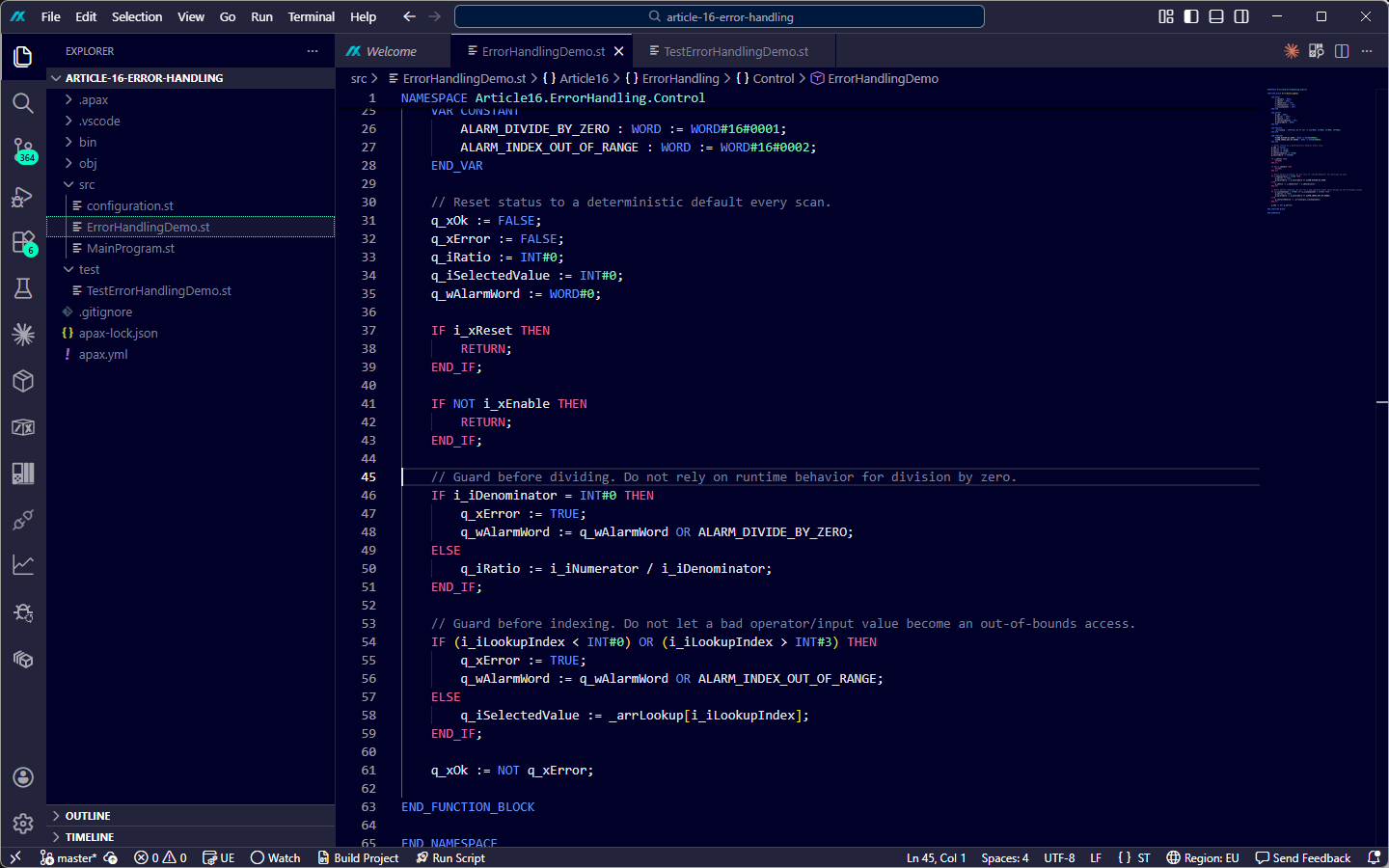Open the Search view
This screenshot has height=868, width=1389.
pos(23,103)
